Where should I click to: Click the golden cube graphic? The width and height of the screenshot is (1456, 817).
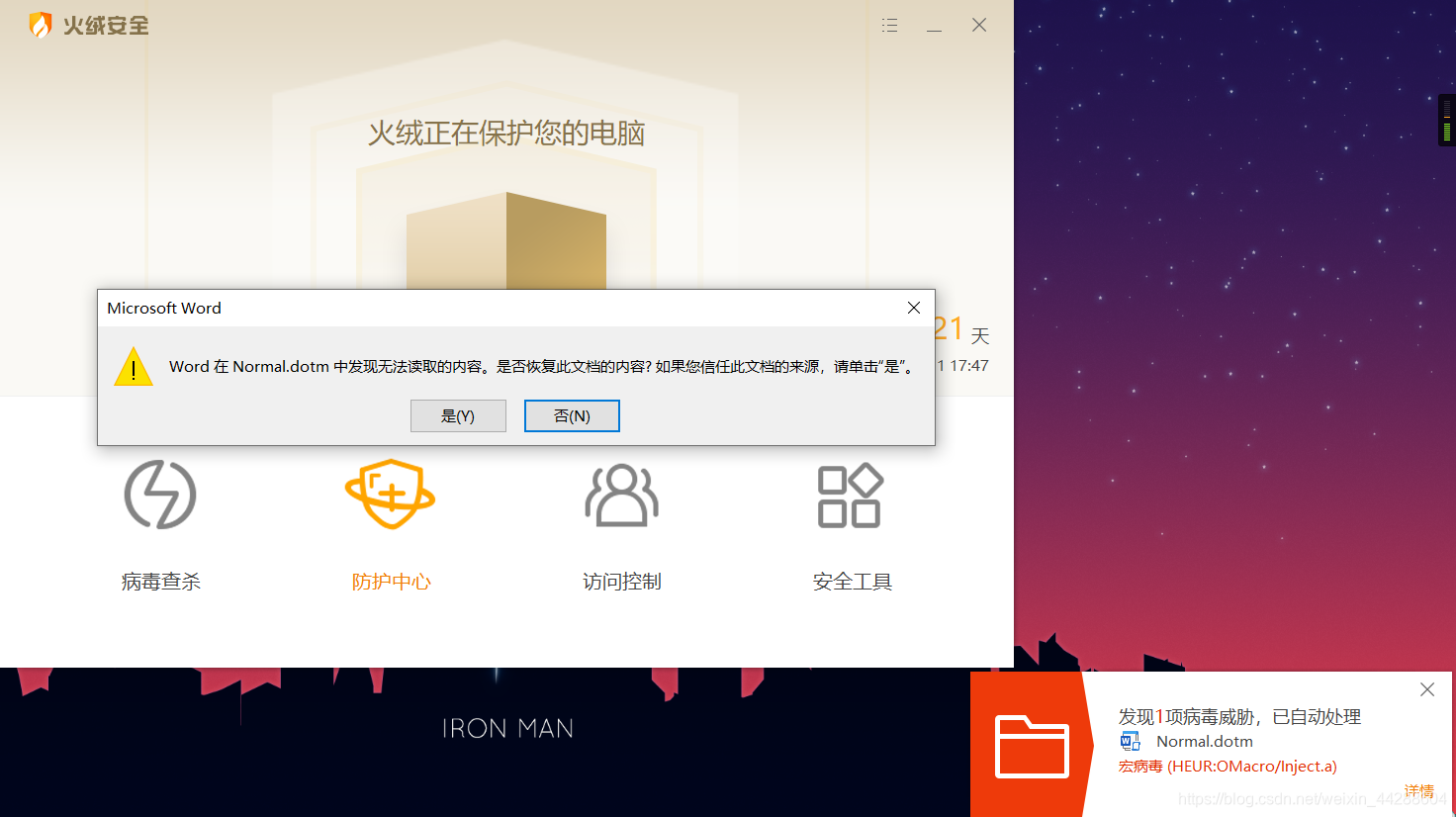506,240
